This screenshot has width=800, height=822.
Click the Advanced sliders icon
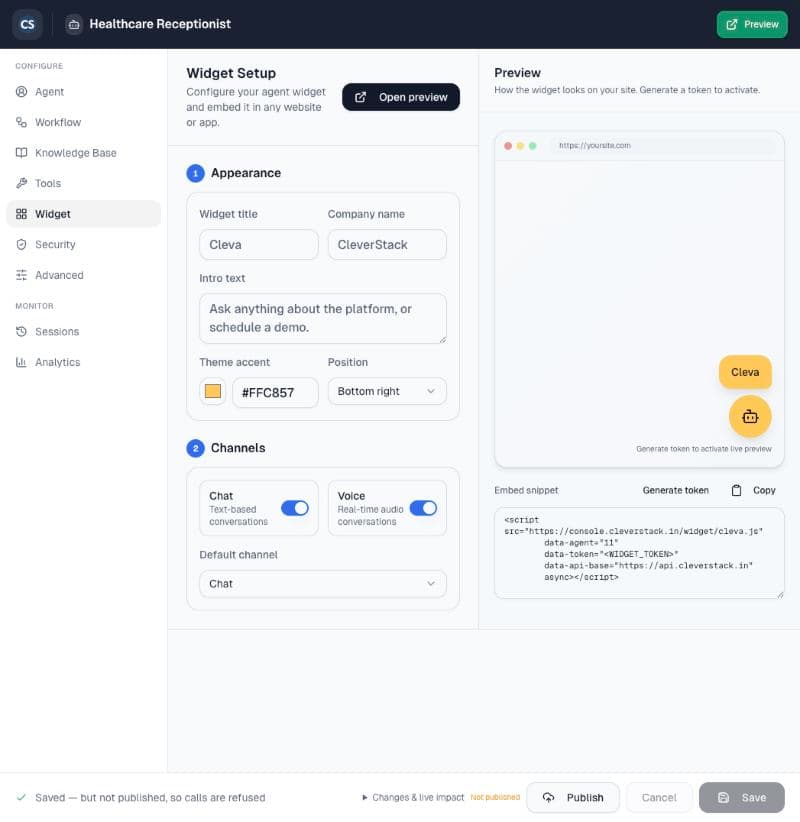pyautogui.click(x=21, y=275)
